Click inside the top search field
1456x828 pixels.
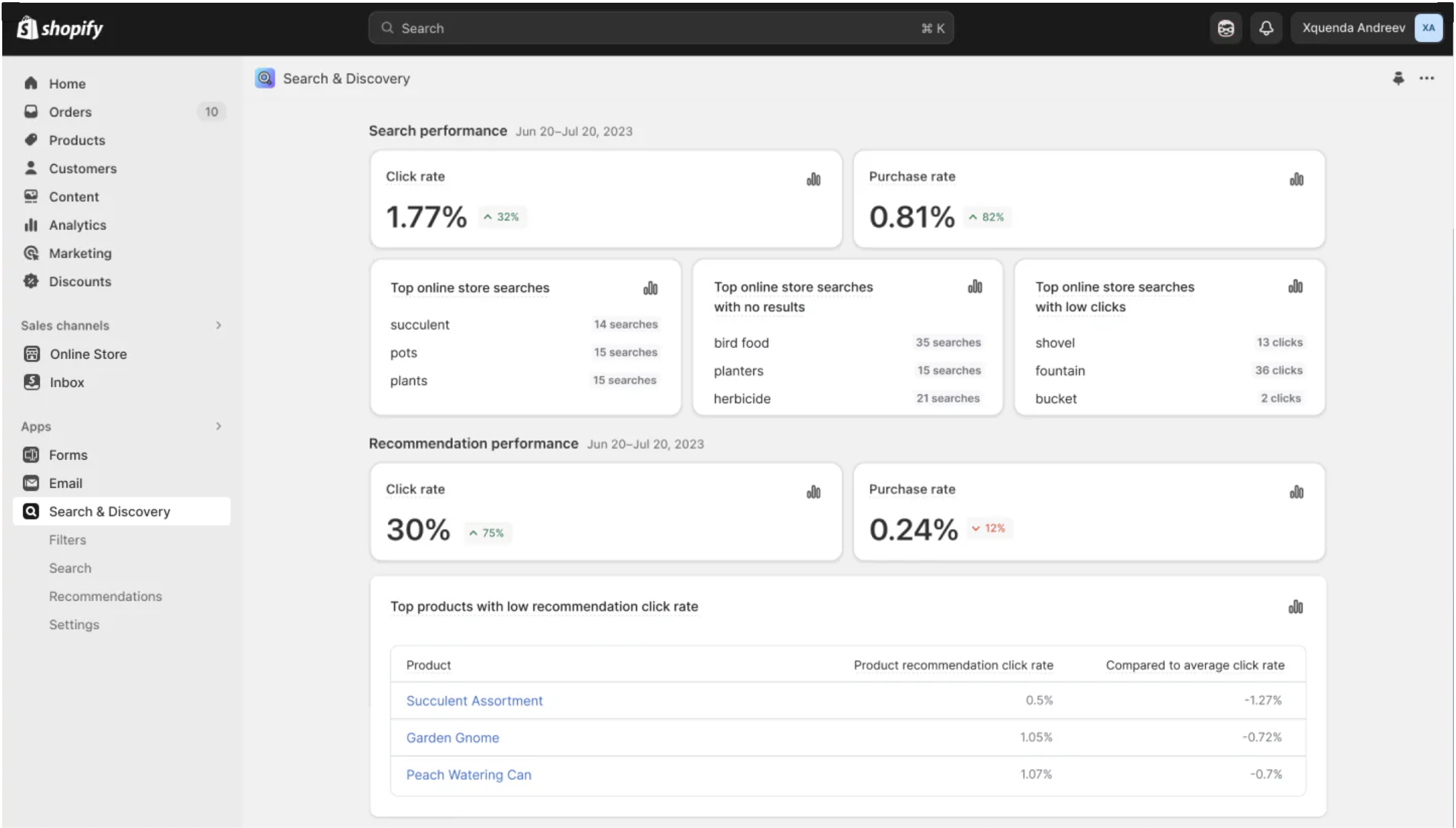point(660,27)
